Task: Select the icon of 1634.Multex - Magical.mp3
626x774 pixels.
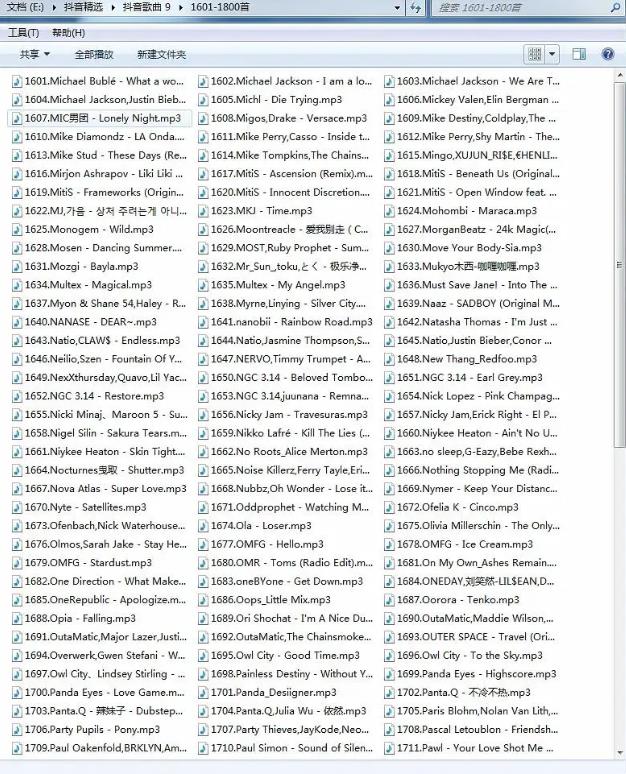Action: (x=17, y=285)
